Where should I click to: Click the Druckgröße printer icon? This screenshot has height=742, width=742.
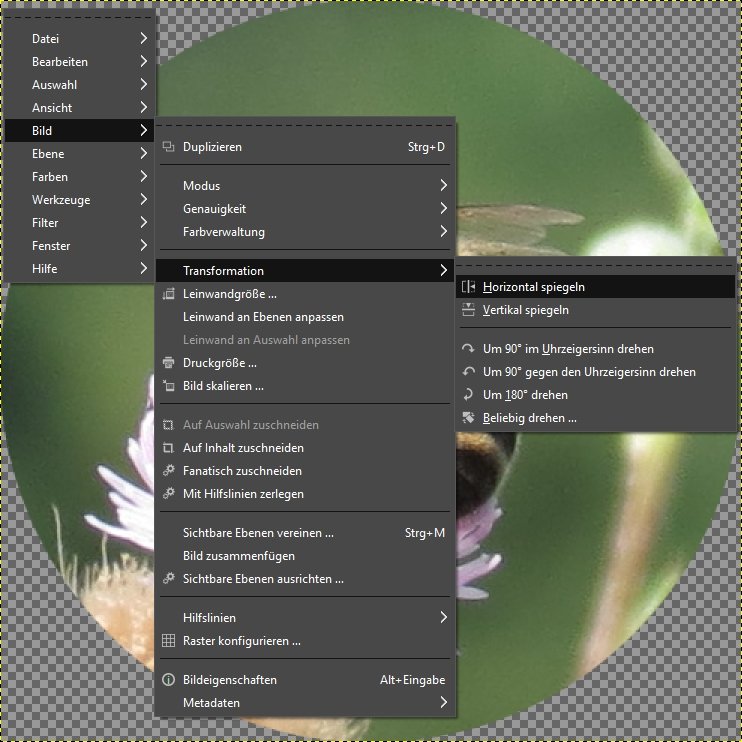coord(168,363)
